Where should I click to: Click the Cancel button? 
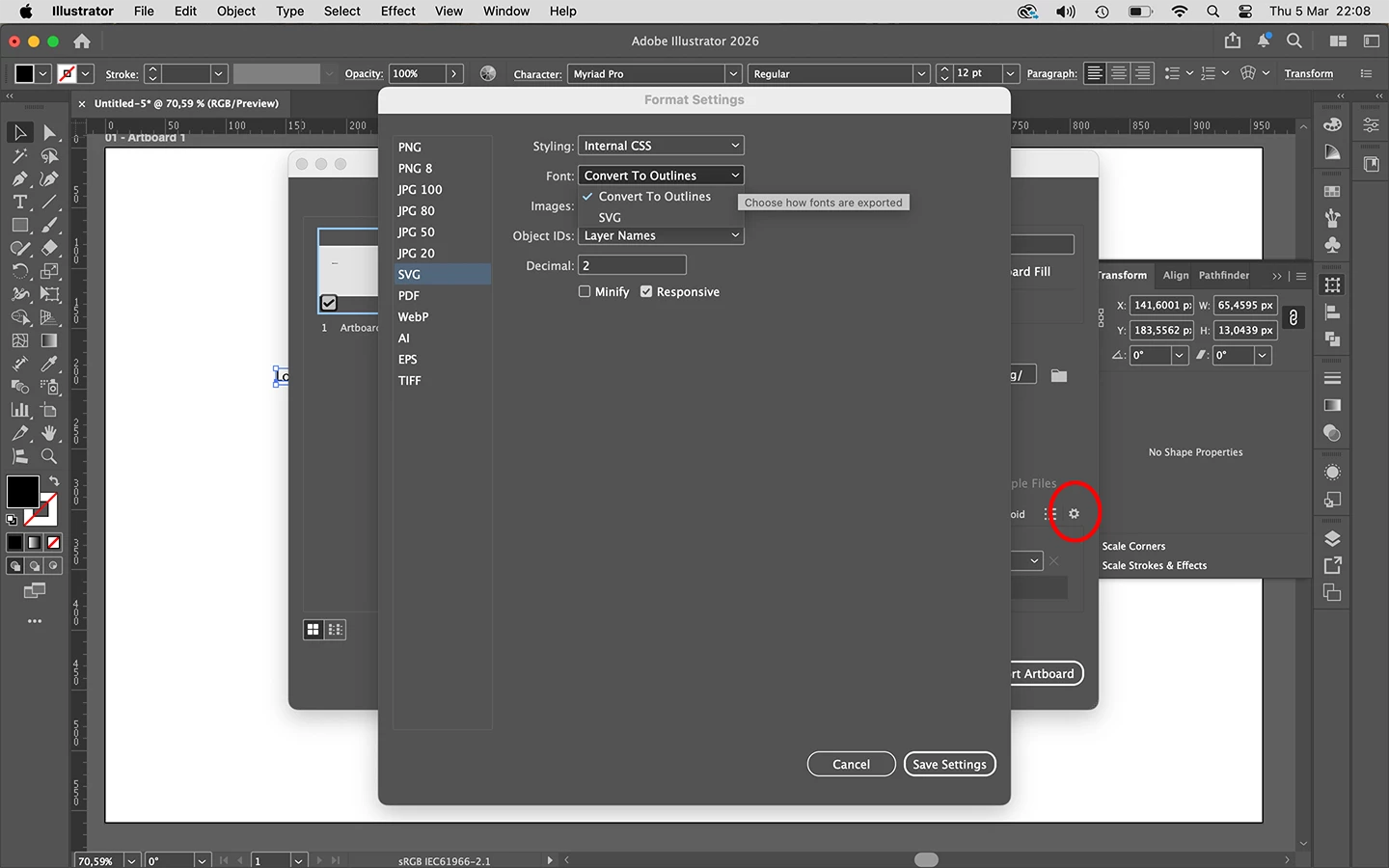click(x=851, y=764)
